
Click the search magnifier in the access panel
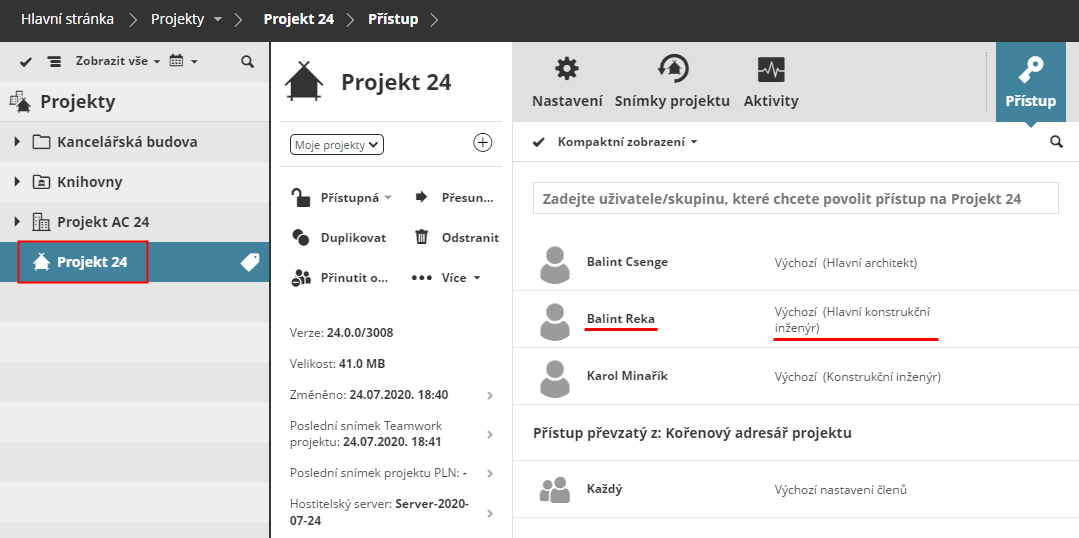tap(1056, 142)
